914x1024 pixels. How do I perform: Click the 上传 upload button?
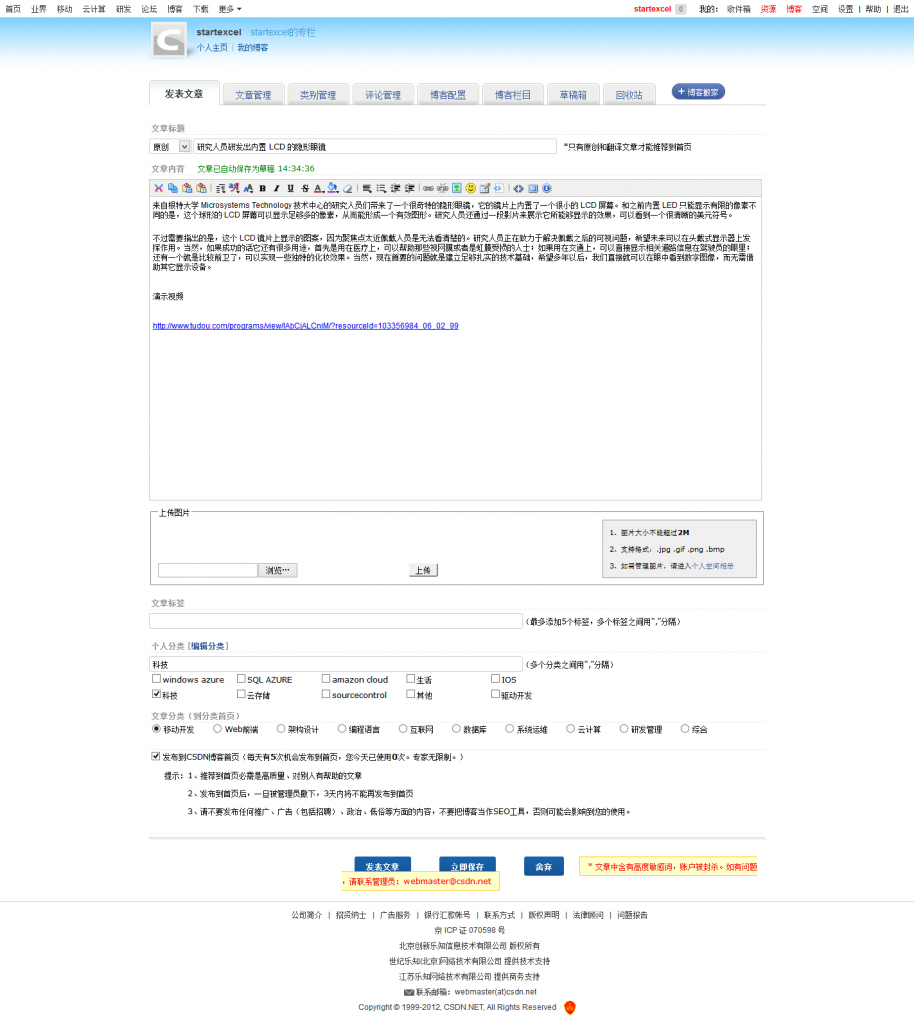[x=423, y=570]
